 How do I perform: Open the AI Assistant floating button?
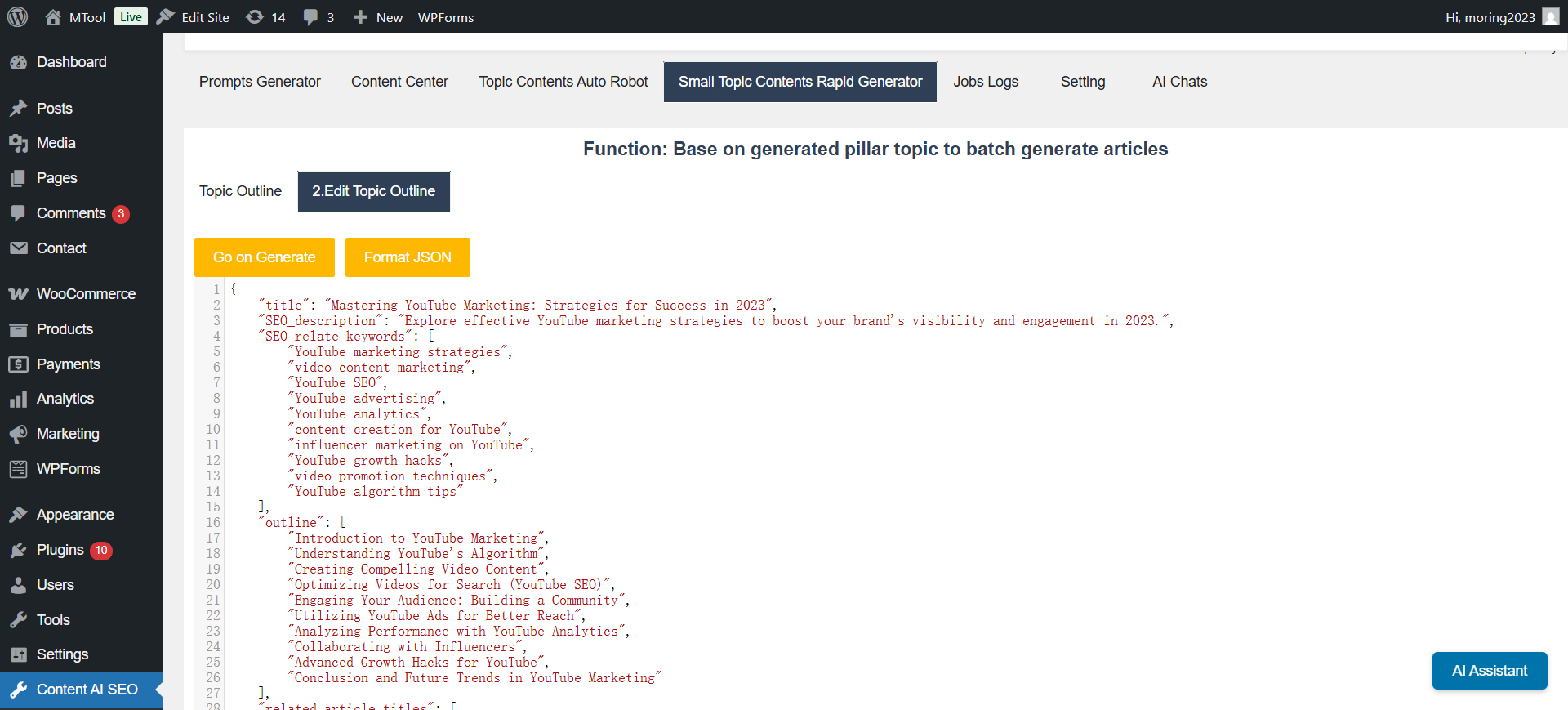coord(1489,671)
